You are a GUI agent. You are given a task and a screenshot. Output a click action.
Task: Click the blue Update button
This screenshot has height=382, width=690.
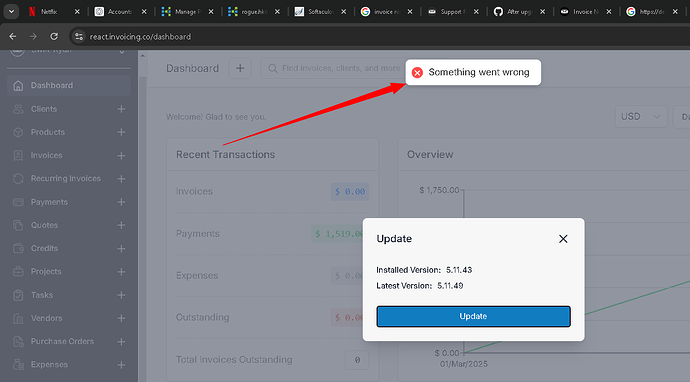coord(473,316)
